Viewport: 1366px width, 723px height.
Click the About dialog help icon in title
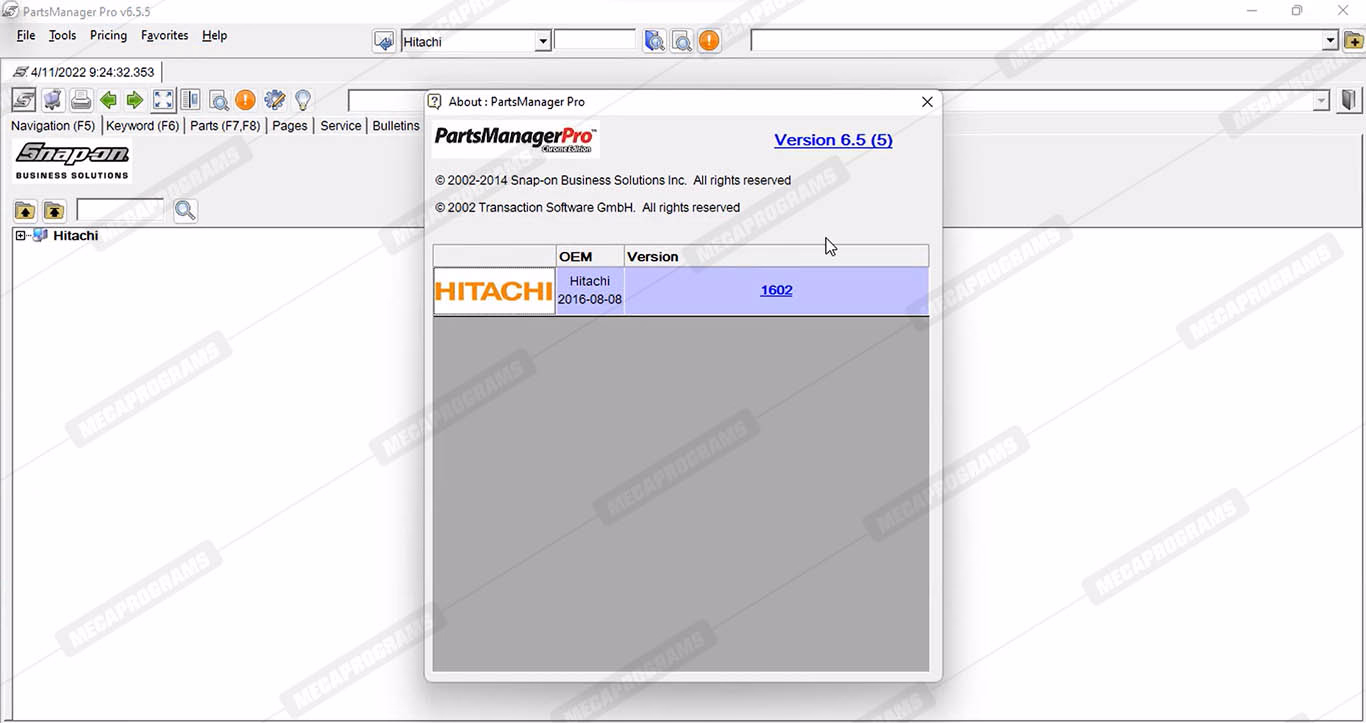(x=435, y=102)
